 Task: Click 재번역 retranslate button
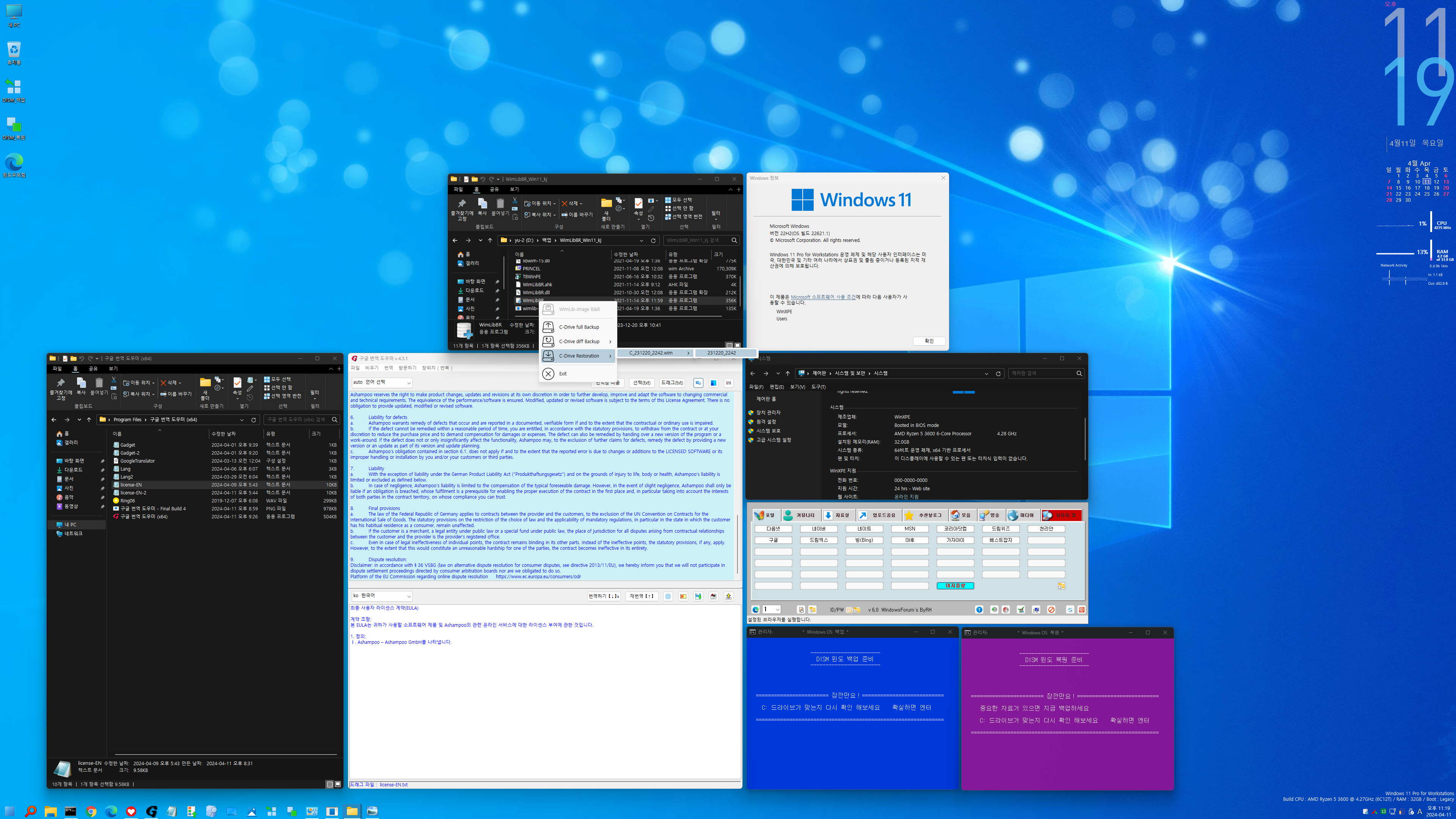click(x=642, y=596)
